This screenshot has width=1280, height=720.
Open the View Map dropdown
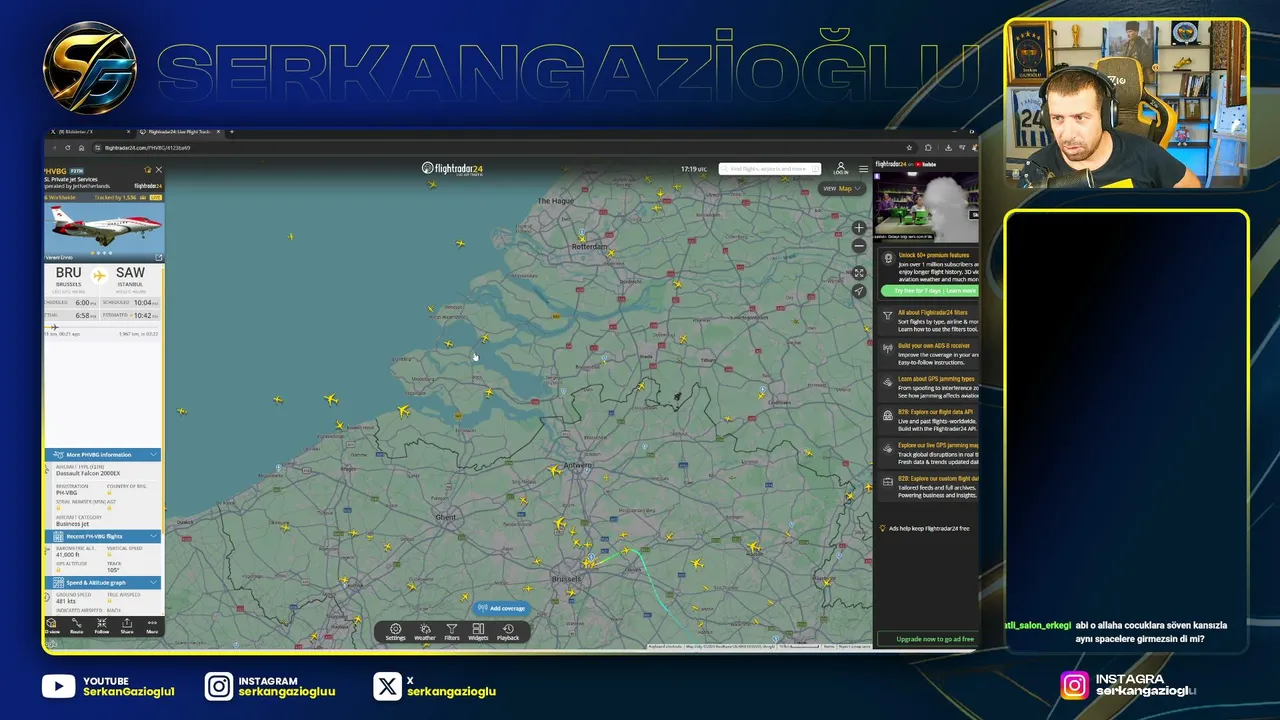click(x=842, y=188)
